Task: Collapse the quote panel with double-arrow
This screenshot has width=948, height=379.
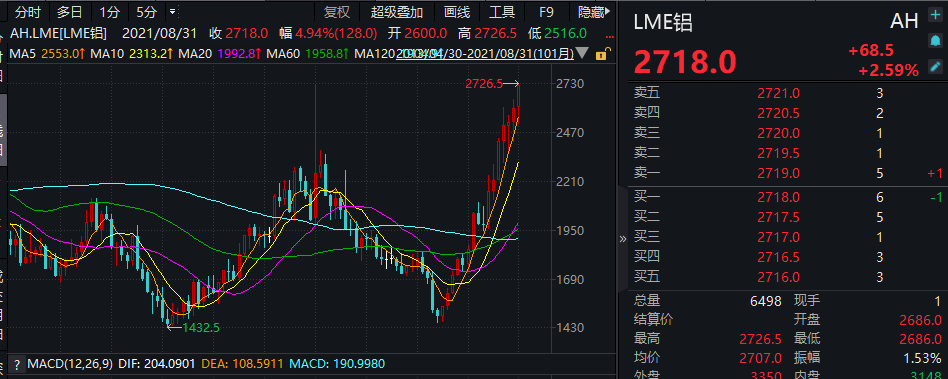Action: [x=623, y=239]
